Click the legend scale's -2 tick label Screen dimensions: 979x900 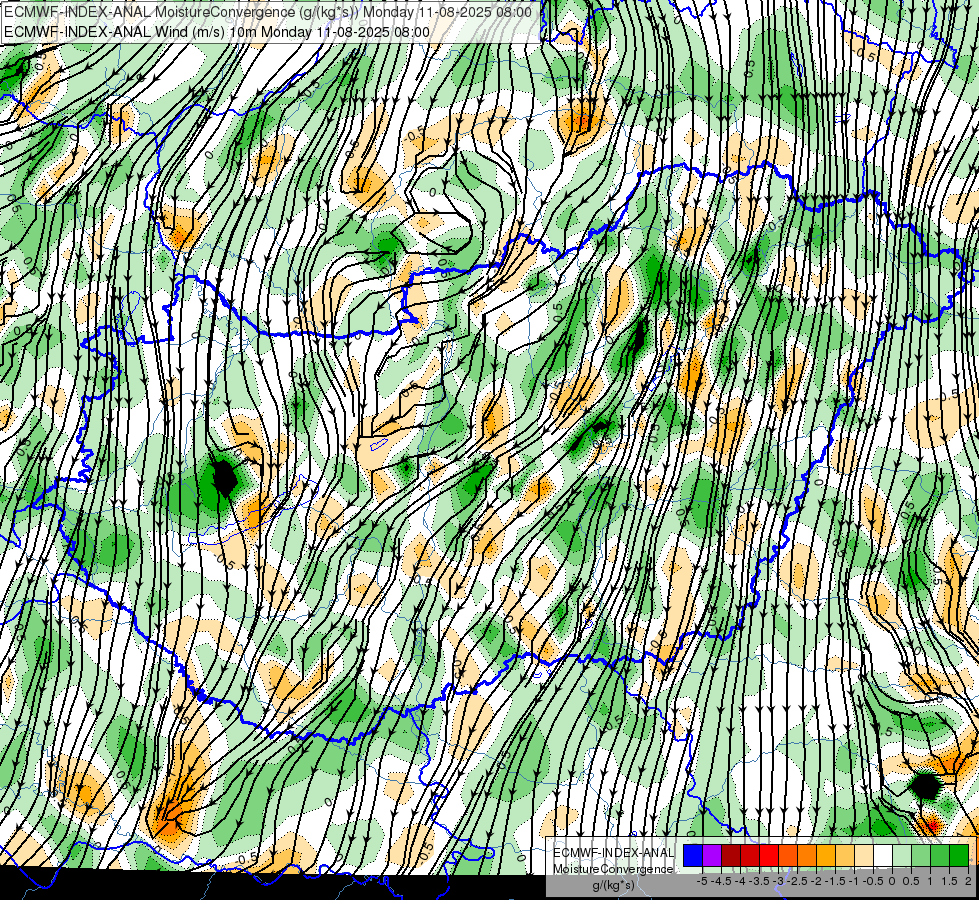(x=817, y=881)
